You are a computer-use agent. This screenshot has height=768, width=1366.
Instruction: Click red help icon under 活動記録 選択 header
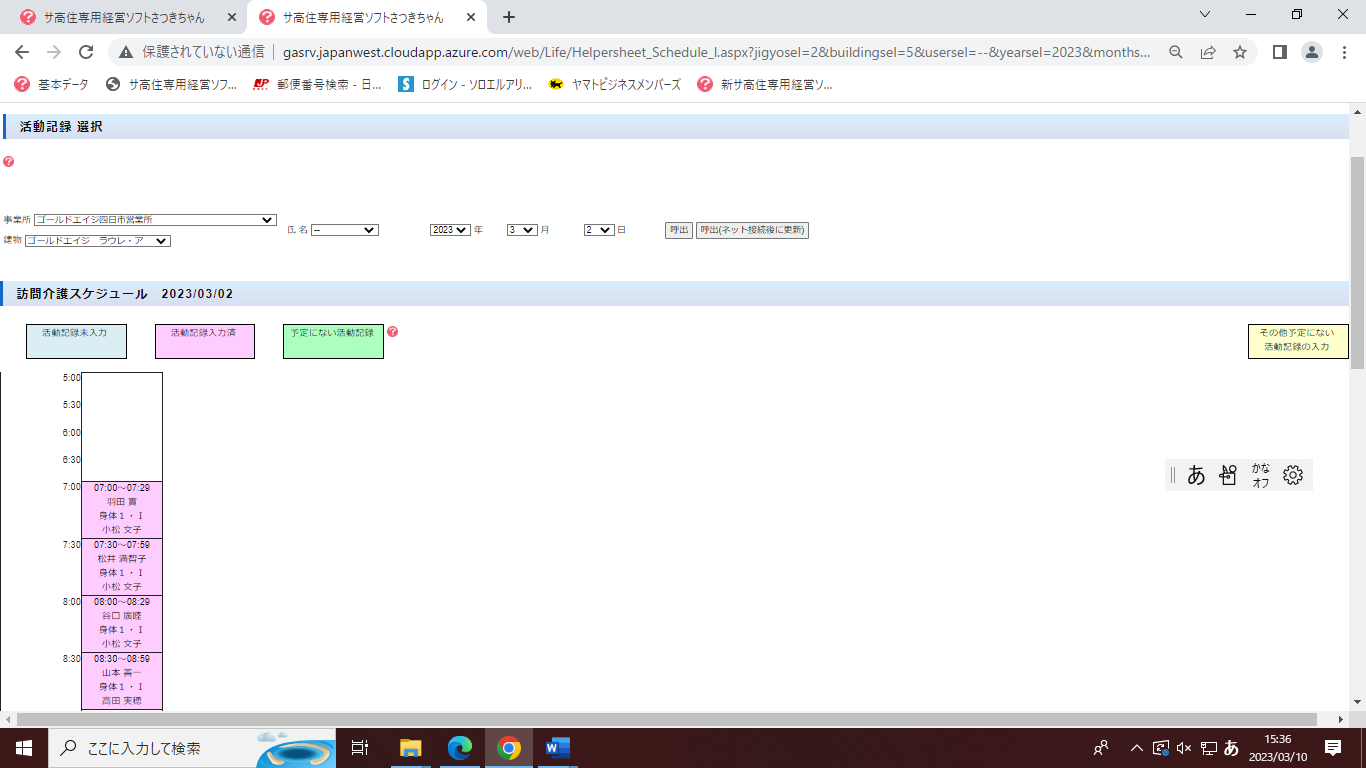coord(9,162)
